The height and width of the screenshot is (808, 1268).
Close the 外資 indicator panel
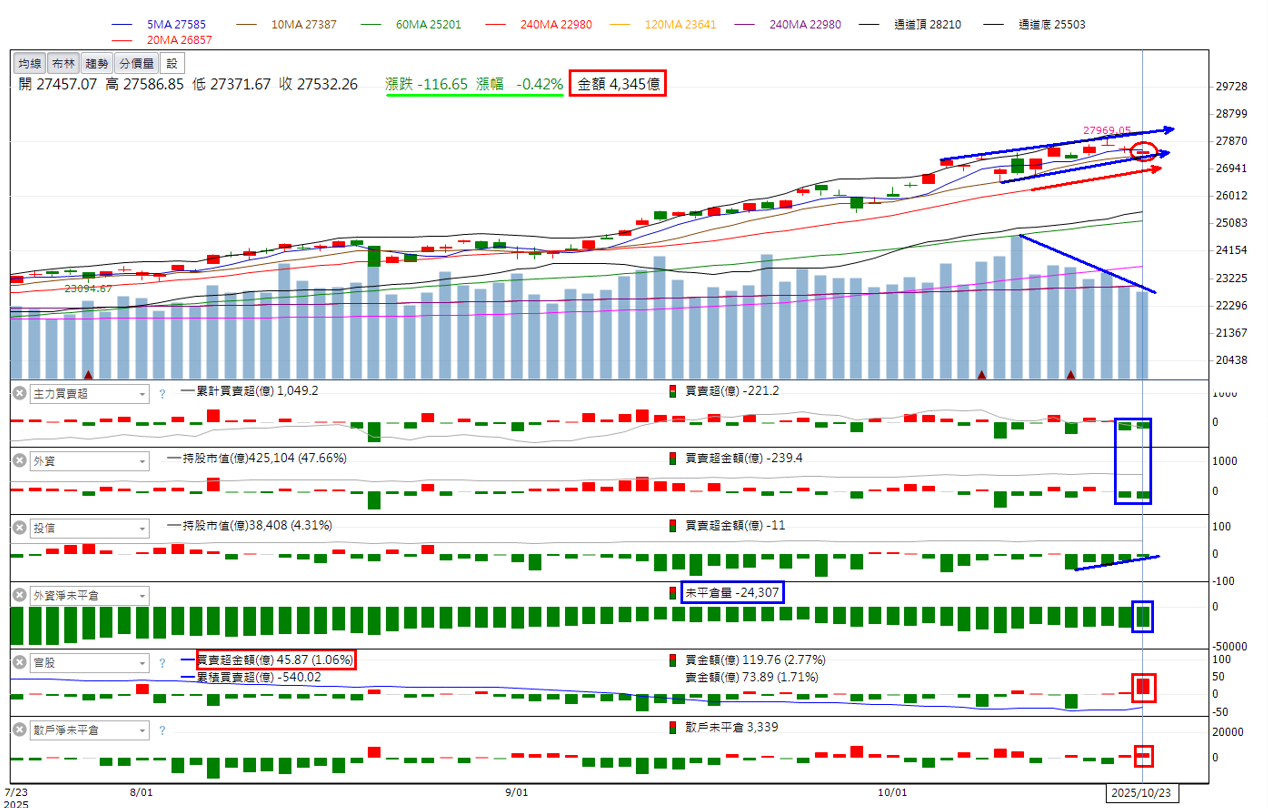pyautogui.click(x=19, y=461)
